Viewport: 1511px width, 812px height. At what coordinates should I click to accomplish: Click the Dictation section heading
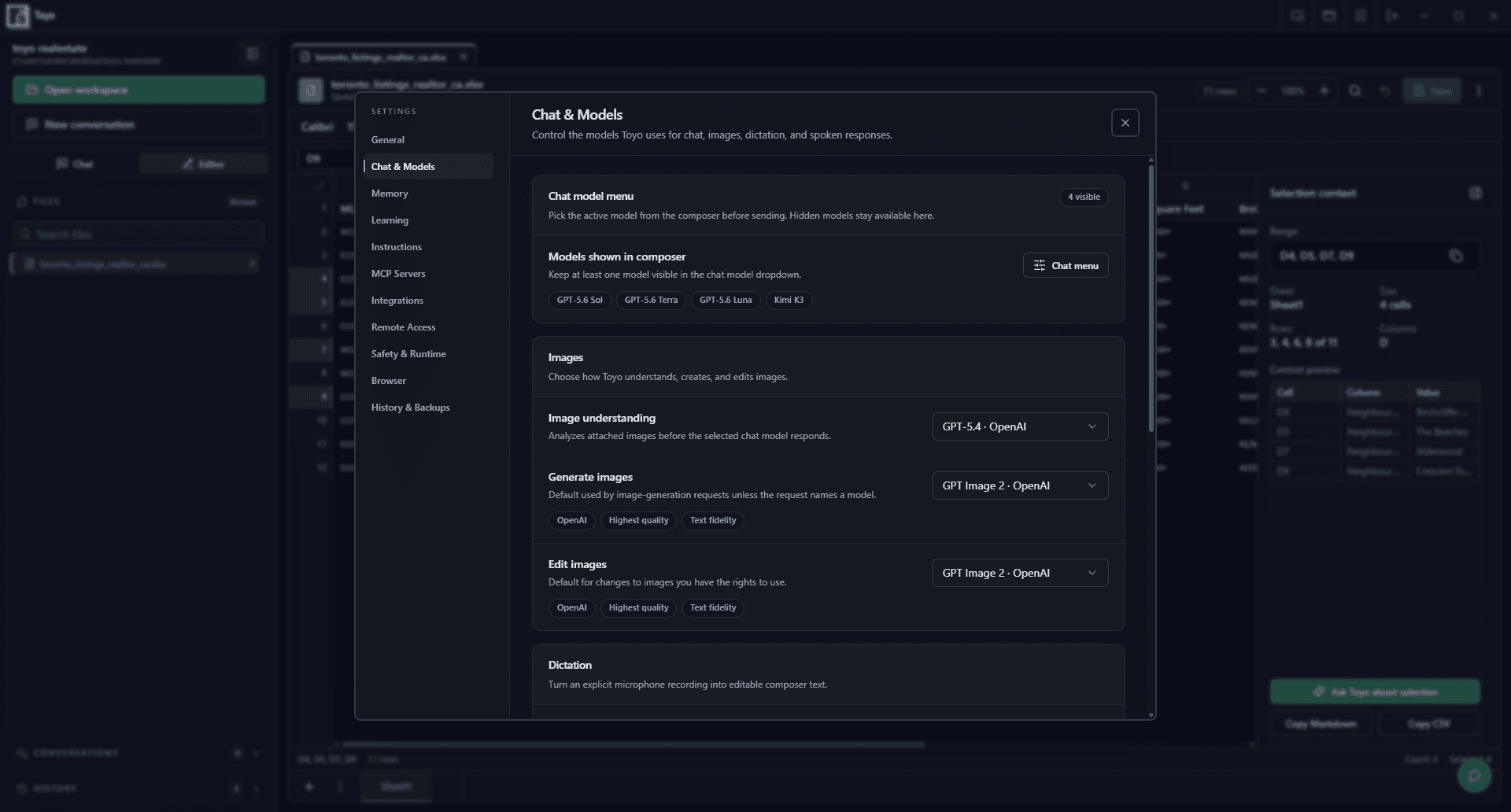pyautogui.click(x=570, y=665)
